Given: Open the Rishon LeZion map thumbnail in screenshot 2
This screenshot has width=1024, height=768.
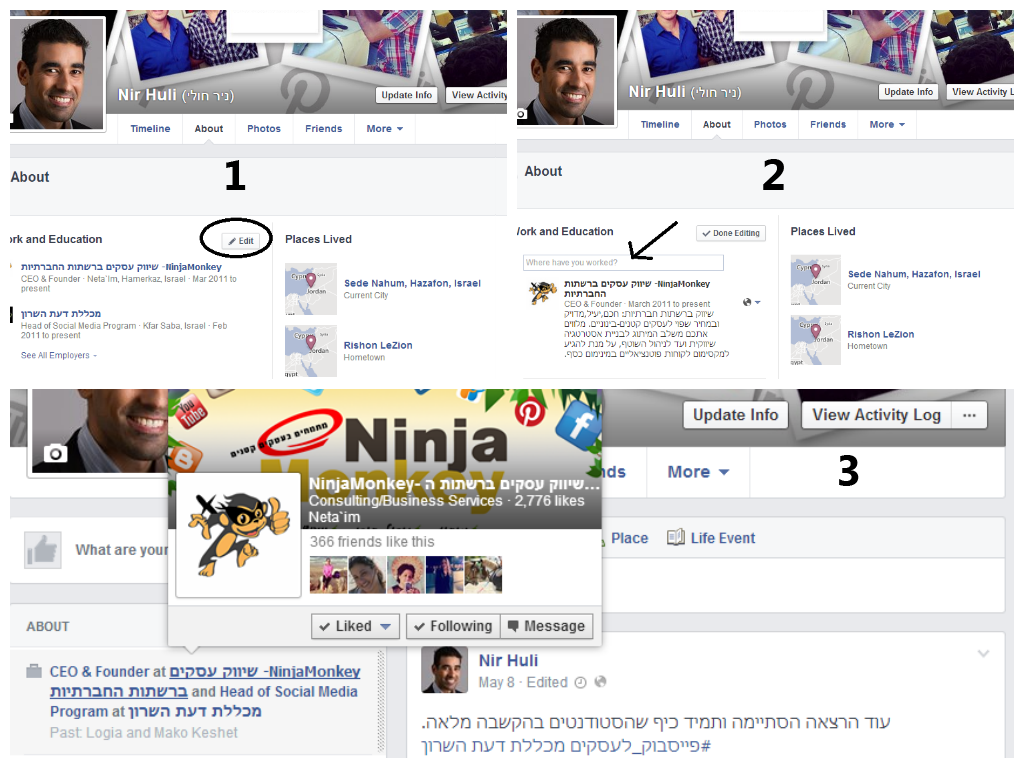Looking at the screenshot, I should click(x=816, y=340).
